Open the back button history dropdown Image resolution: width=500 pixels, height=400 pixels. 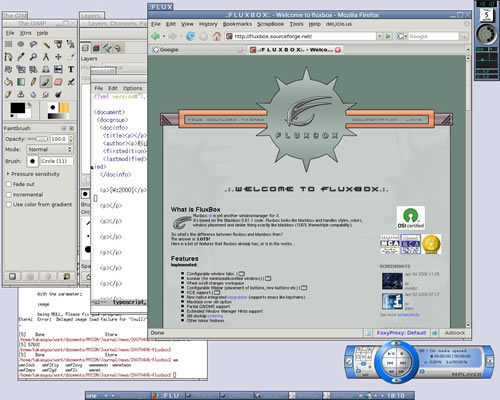pyautogui.click(x=164, y=36)
